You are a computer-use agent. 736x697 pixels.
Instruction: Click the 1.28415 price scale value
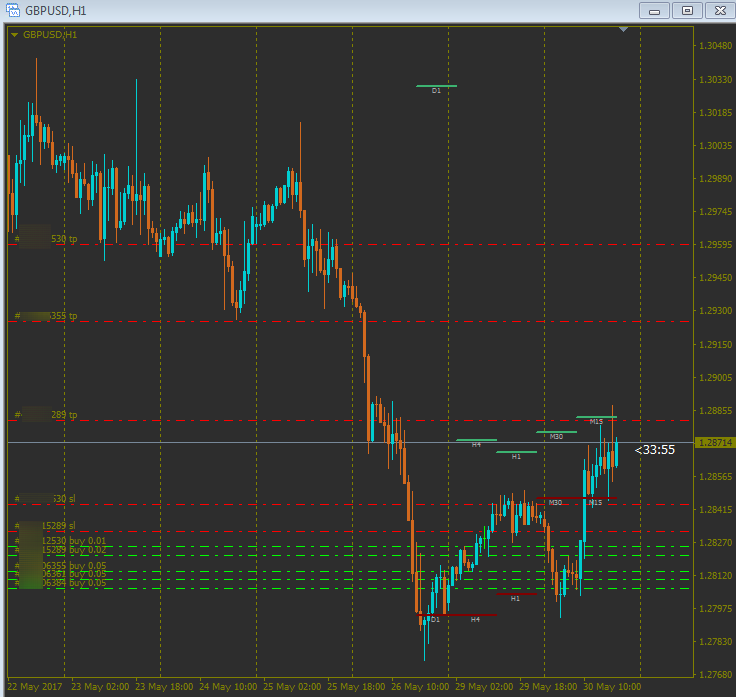point(715,509)
